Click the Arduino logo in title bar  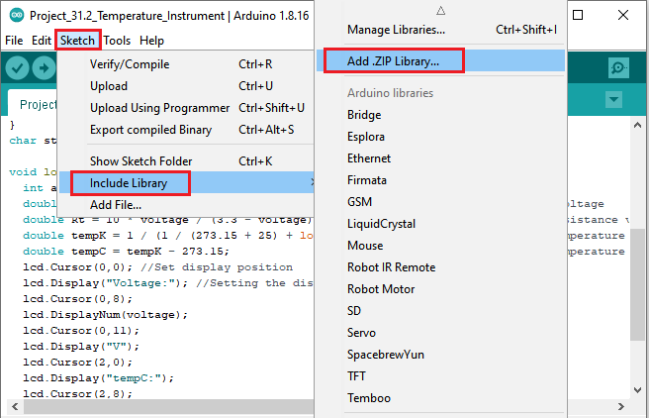17,15
